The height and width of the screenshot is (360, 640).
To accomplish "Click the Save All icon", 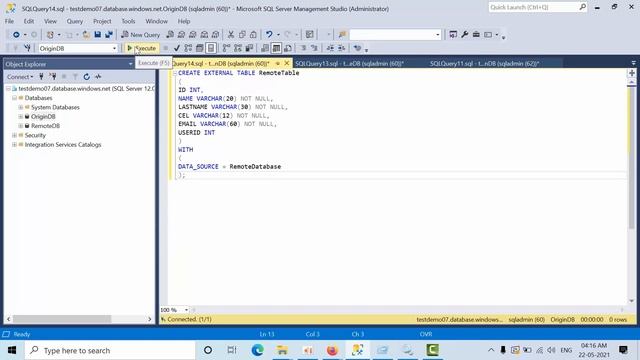I will 109,35.
